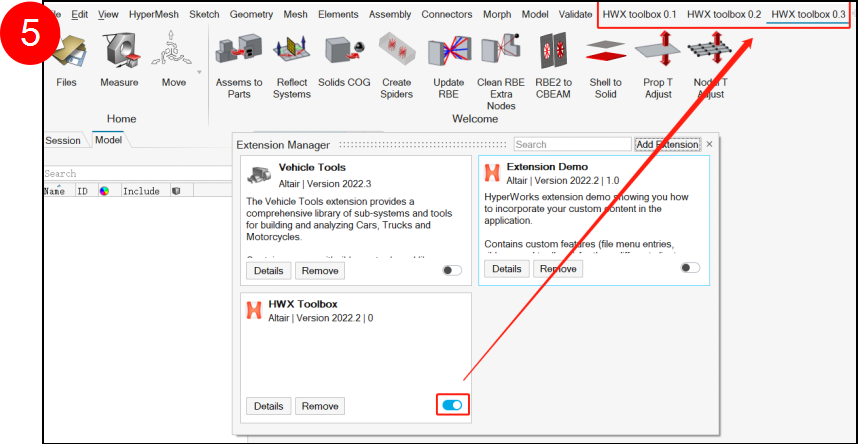Open the Prop T Adjust tool
Image resolution: width=858 pixels, height=444 pixels.
(658, 50)
